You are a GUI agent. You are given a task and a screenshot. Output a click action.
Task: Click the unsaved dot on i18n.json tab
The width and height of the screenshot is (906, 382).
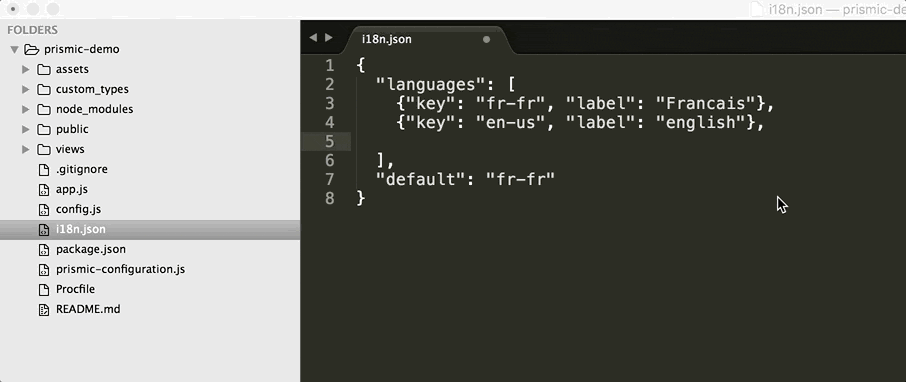pyautogui.click(x=486, y=39)
